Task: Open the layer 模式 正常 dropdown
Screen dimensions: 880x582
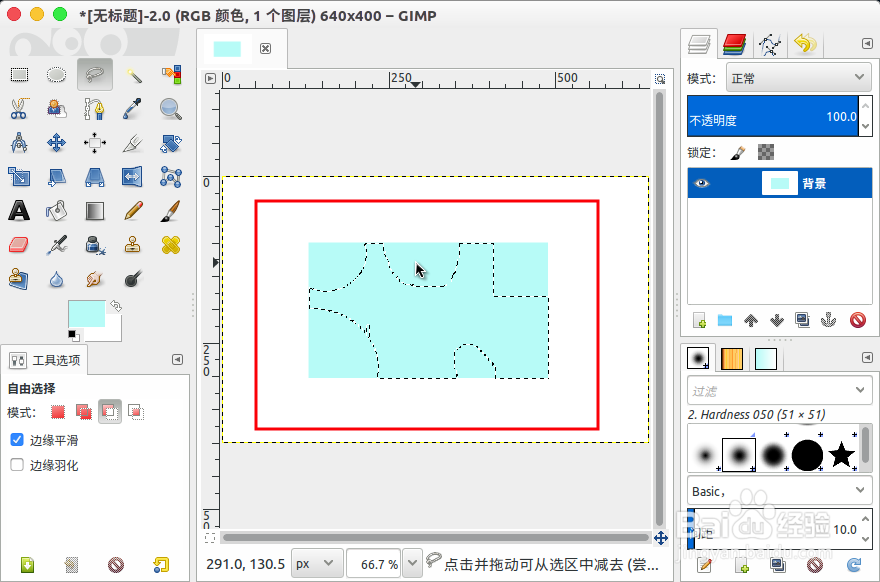Action: 798,78
